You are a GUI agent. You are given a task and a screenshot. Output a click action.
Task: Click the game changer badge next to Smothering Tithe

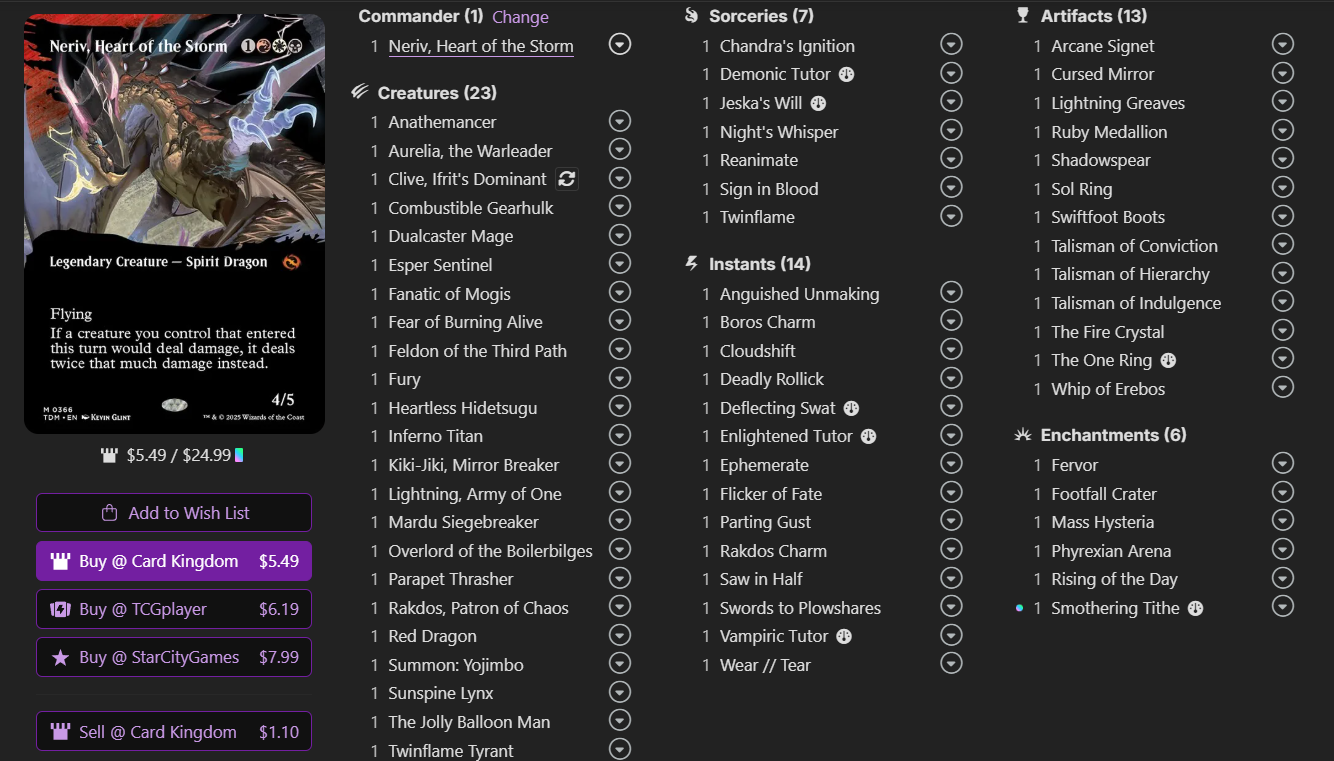point(1195,608)
